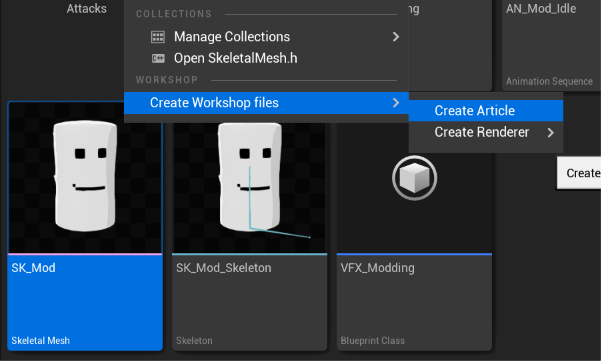The height and width of the screenshot is (361, 601).
Task: Select Create Renderer in the submenu
Action: click(486, 132)
